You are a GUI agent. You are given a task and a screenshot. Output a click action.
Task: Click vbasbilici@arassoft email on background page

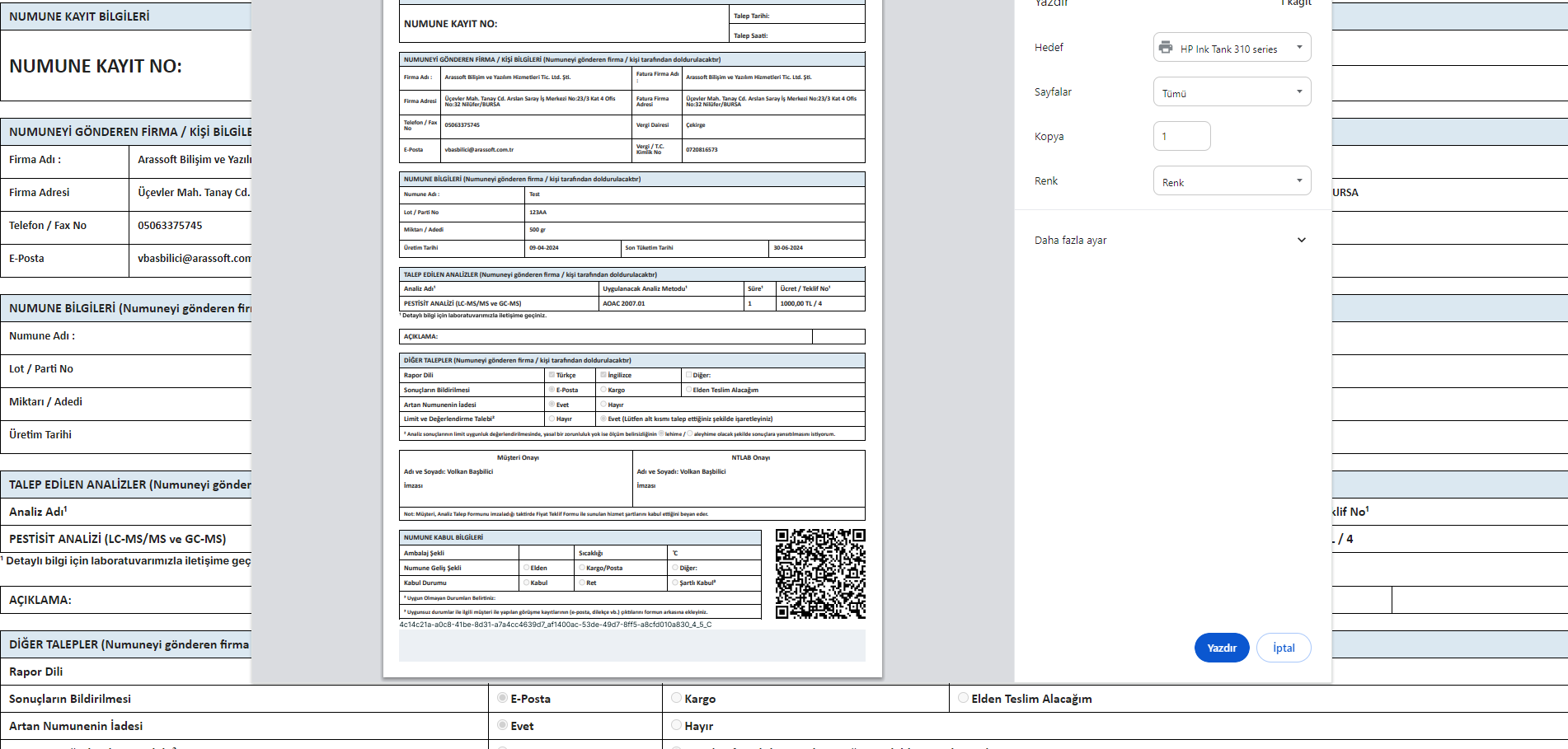pos(195,259)
